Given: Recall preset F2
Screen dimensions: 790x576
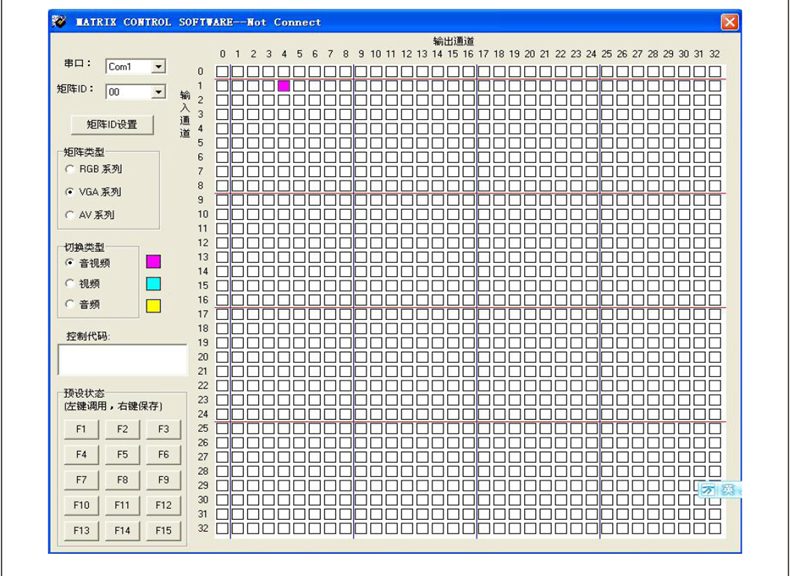Looking at the screenshot, I should click(x=122, y=429).
